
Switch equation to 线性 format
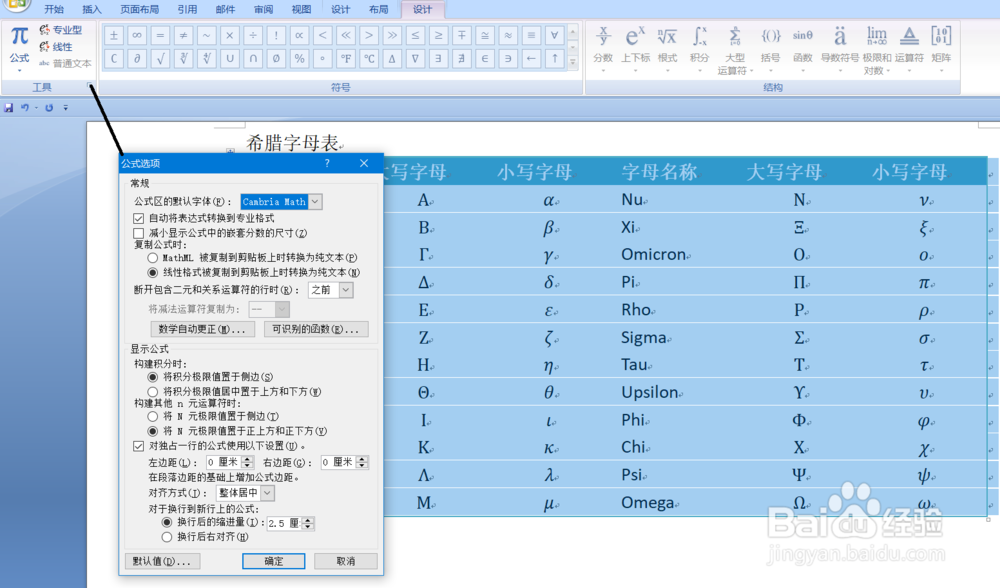55,47
